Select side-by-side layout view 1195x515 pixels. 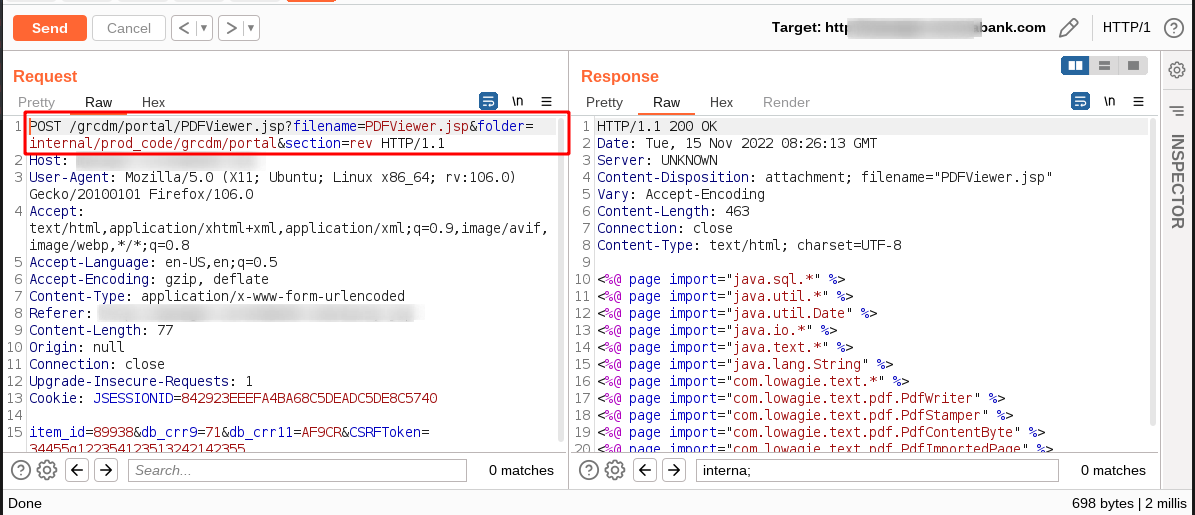click(x=1075, y=66)
